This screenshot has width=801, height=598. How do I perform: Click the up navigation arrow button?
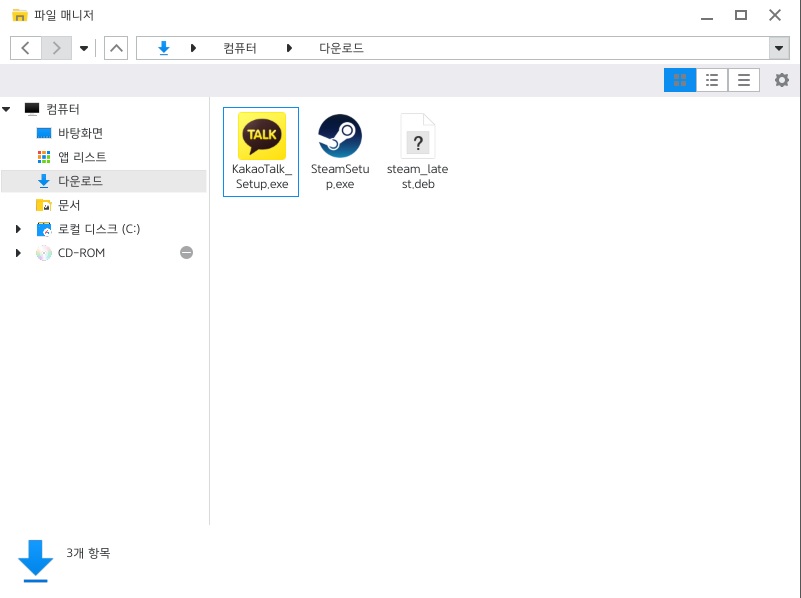coord(115,47)
